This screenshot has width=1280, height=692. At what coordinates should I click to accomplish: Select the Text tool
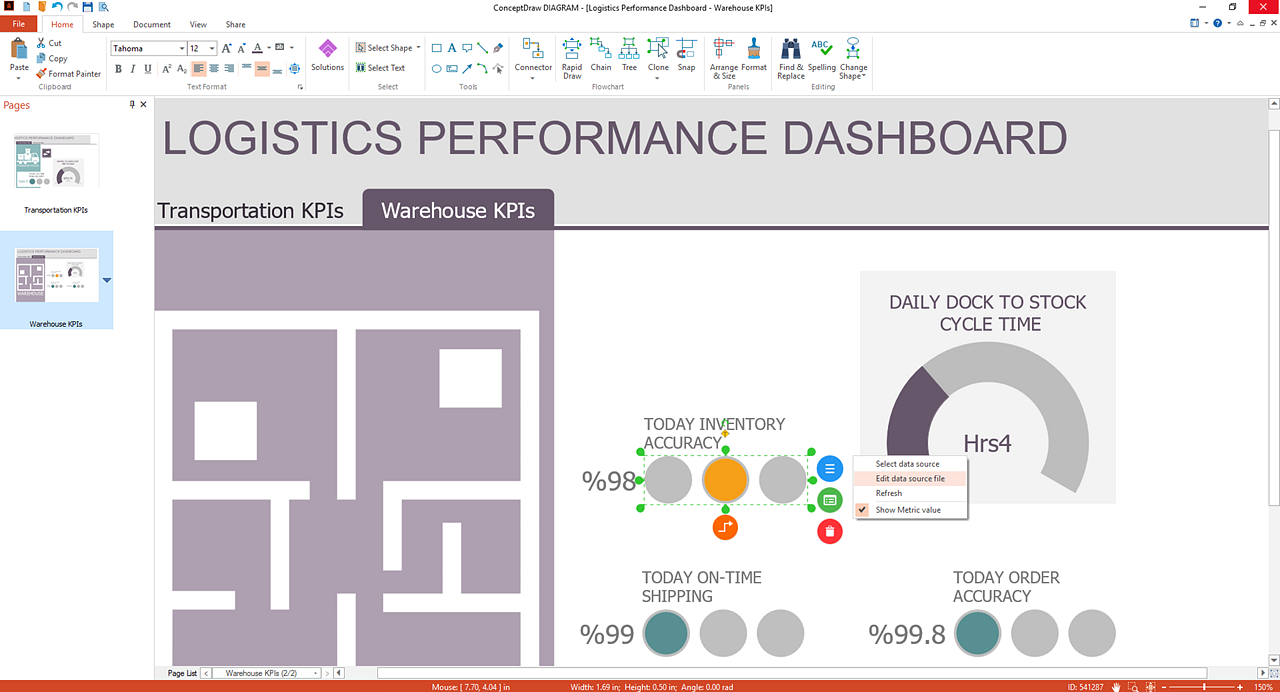point(452,48)
